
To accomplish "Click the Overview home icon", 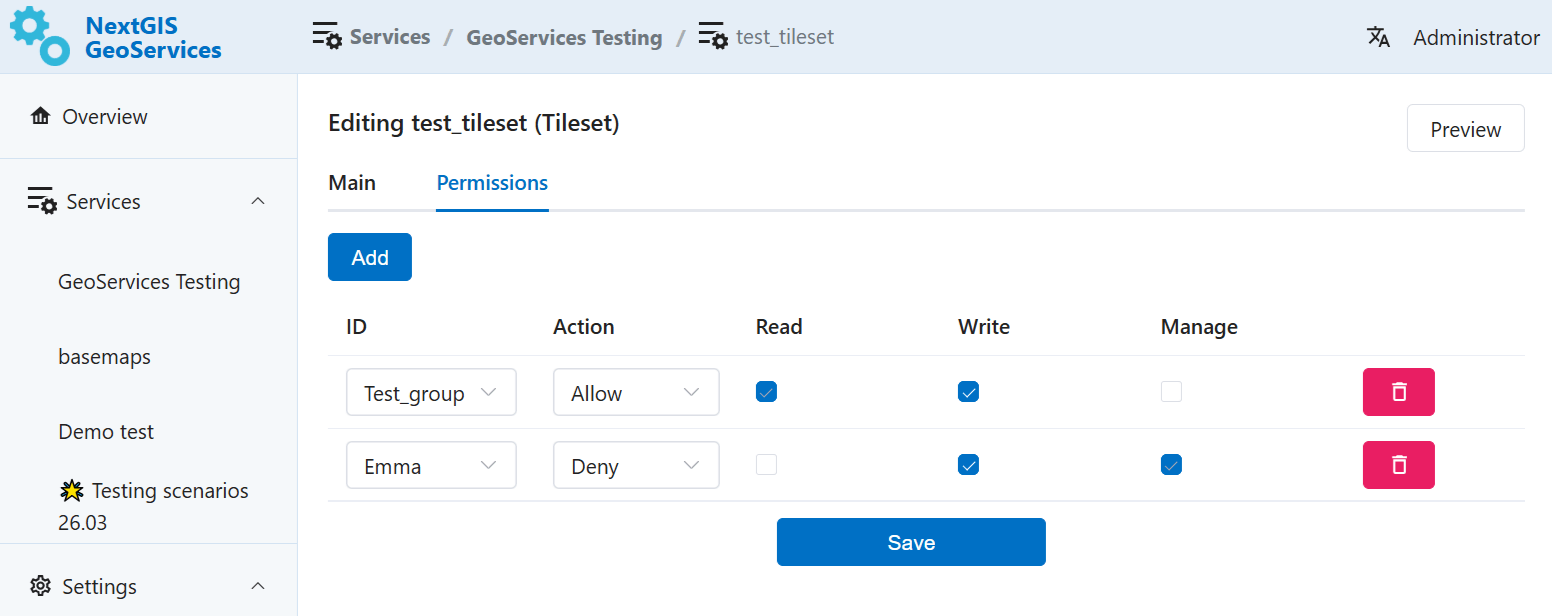I will (x=40, y=117).
